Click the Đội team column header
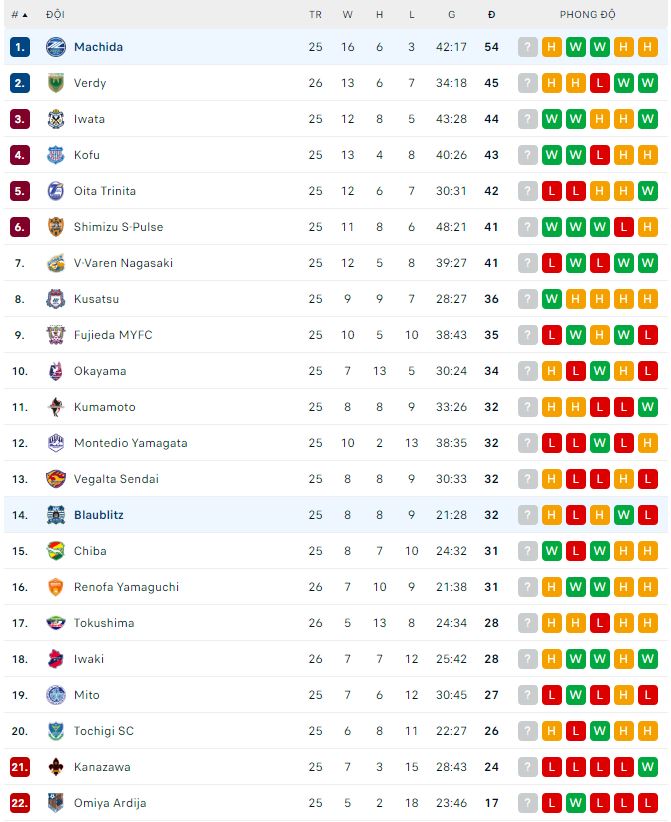 [x=55, y=15]
